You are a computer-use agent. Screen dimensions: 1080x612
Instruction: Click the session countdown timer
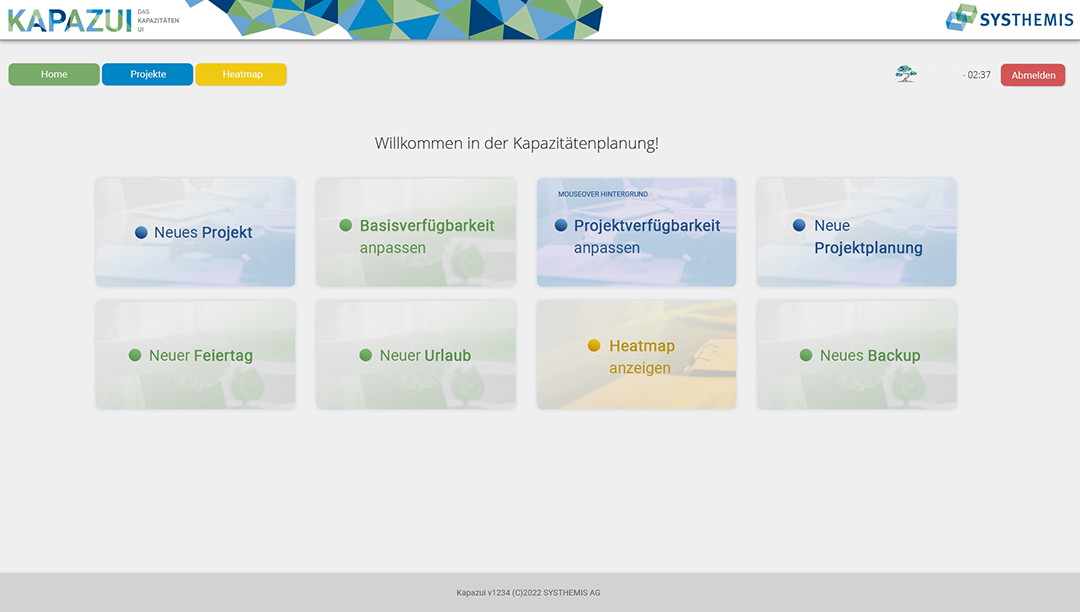tap(978, 75)
